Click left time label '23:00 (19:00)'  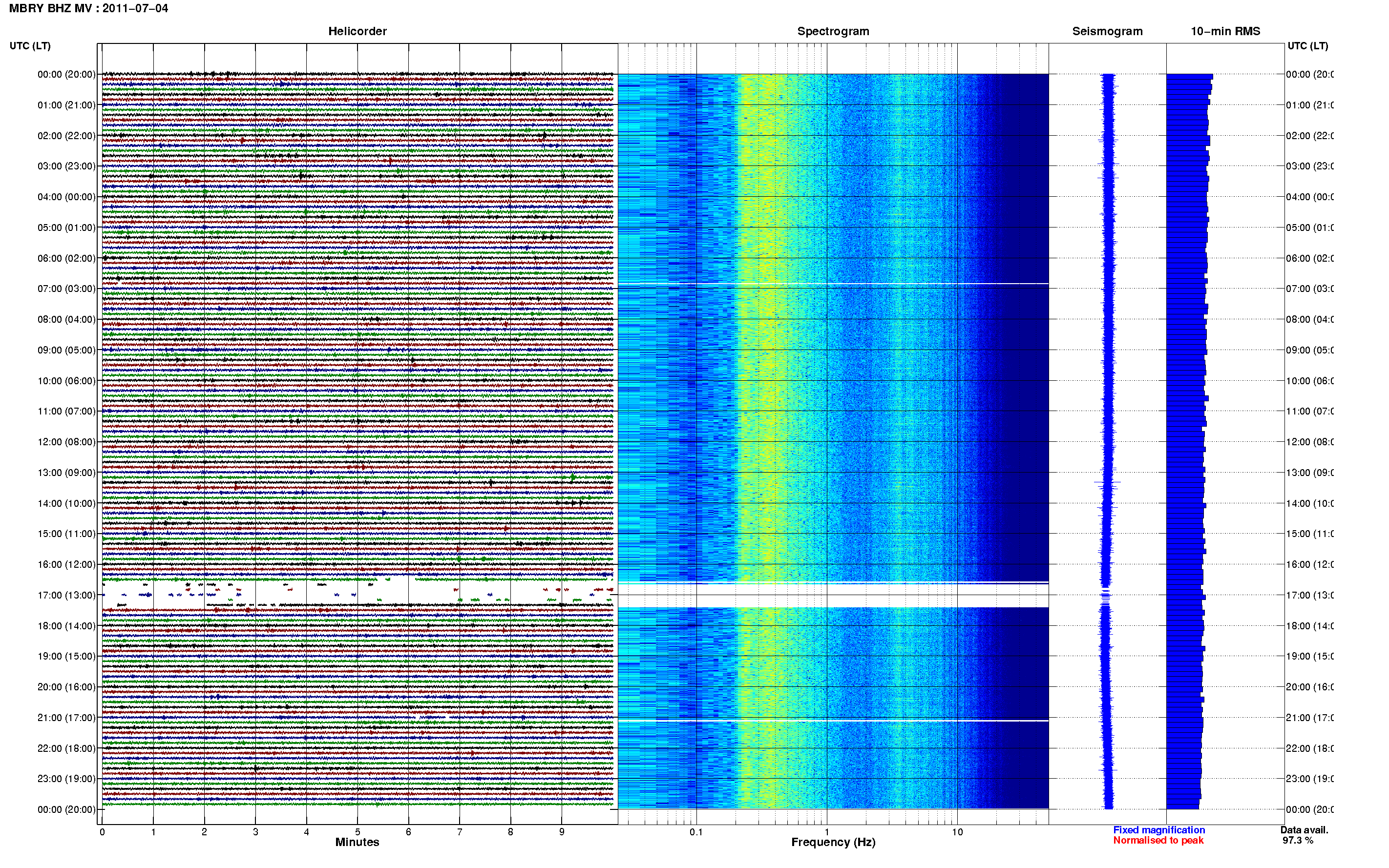pyautogui.click(x=66, y=779)
